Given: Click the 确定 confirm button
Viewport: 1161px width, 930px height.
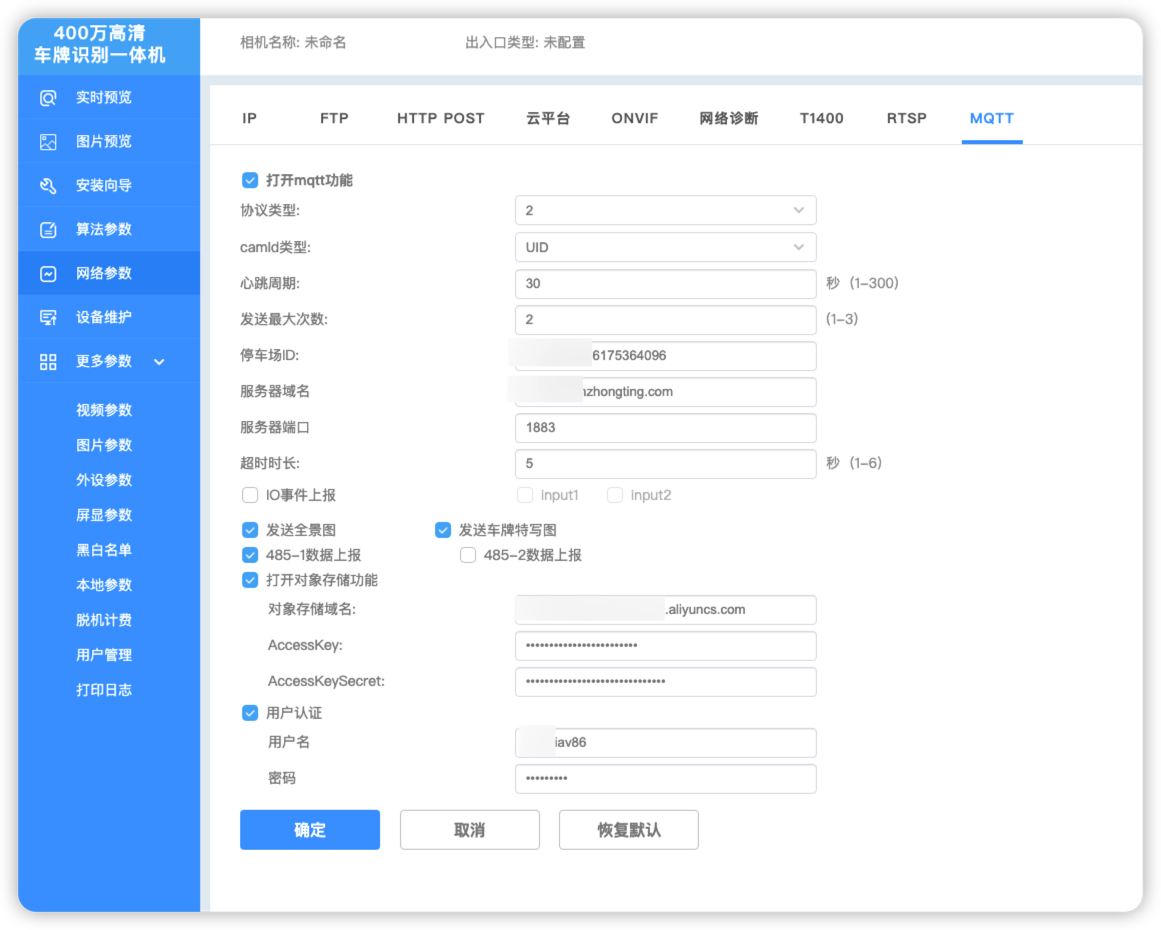Looking at the screenshot, I should pyautogui.click(x=310, y=830).
